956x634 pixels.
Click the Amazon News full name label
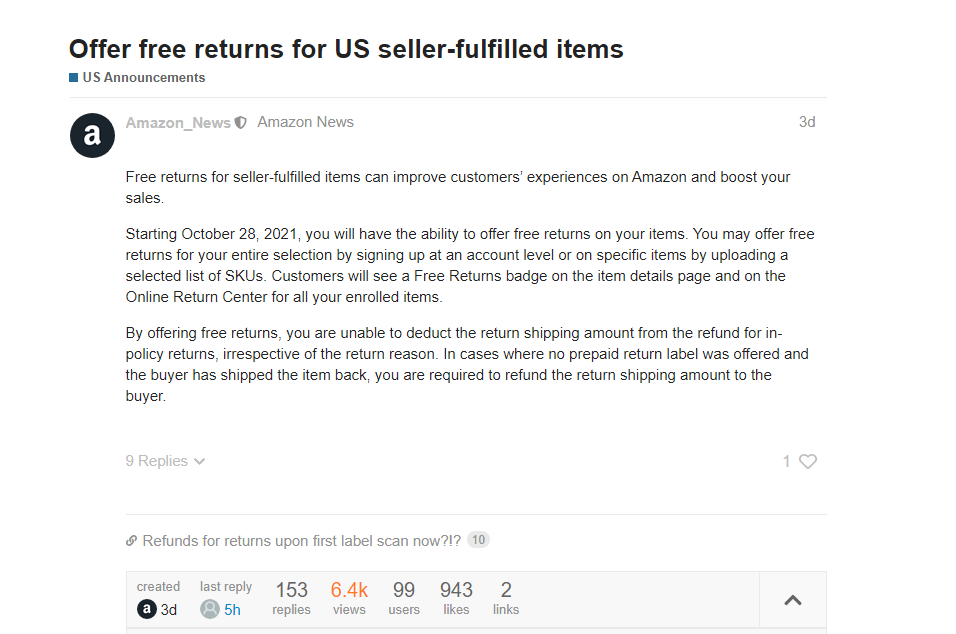[305, 122]
